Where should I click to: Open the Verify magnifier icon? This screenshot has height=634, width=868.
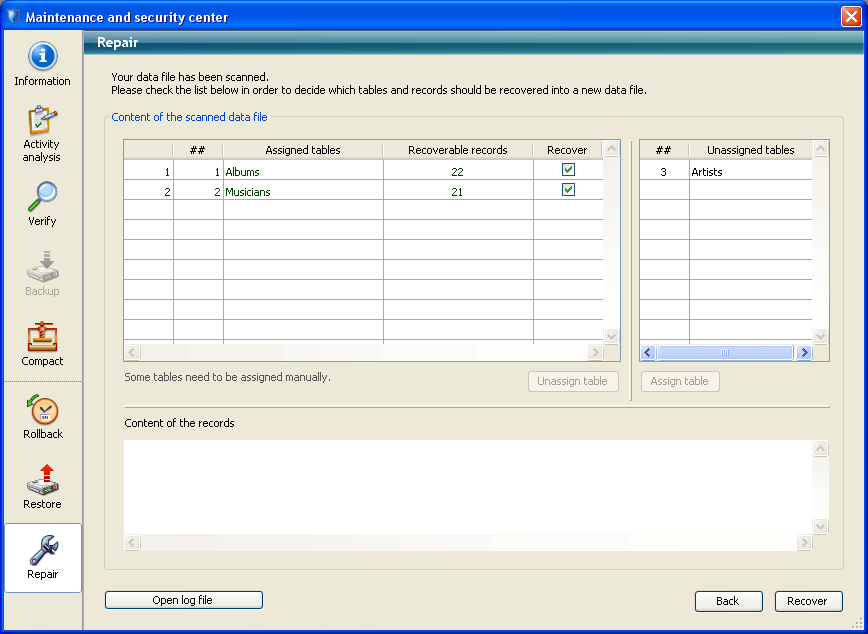tap(42, 197)
